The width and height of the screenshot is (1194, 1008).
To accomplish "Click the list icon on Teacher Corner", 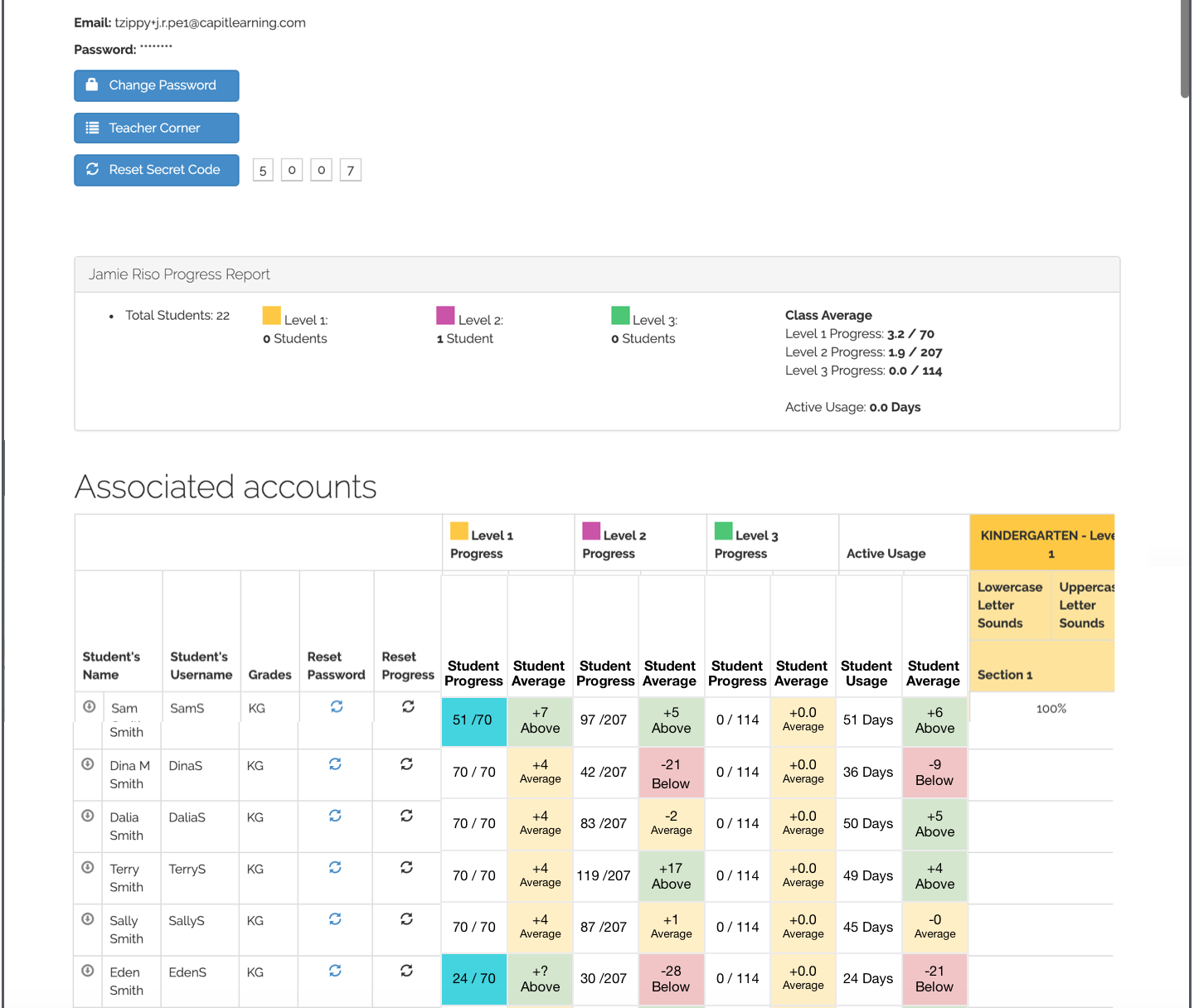I will coord(92,128).
